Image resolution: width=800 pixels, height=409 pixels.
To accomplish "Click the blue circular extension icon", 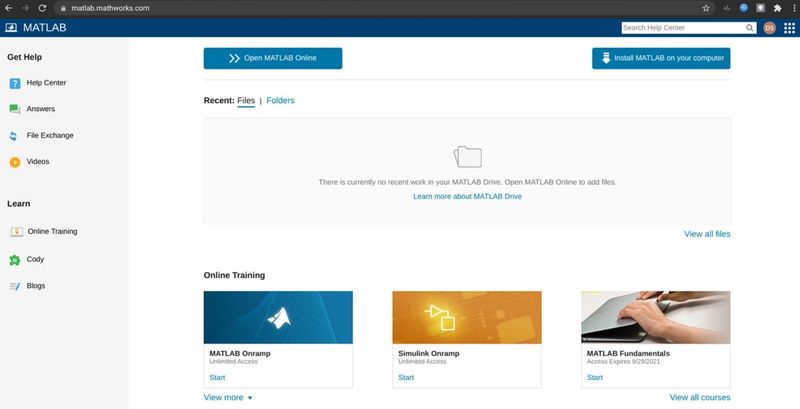I will [x=743, y=8].
